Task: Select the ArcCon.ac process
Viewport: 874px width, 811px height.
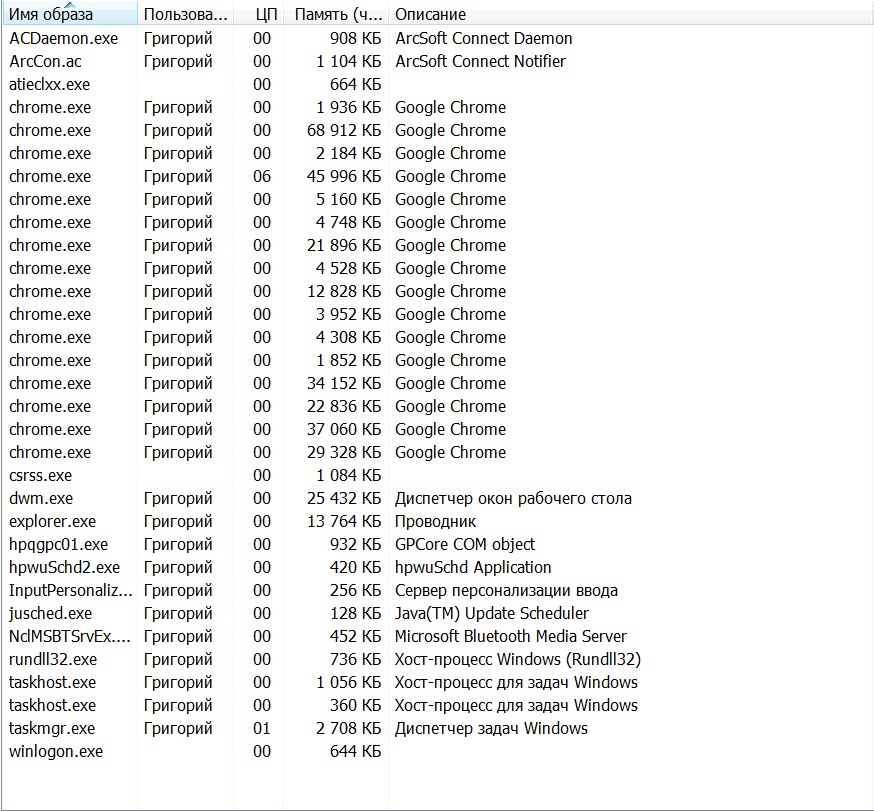Action: point(45,61)
